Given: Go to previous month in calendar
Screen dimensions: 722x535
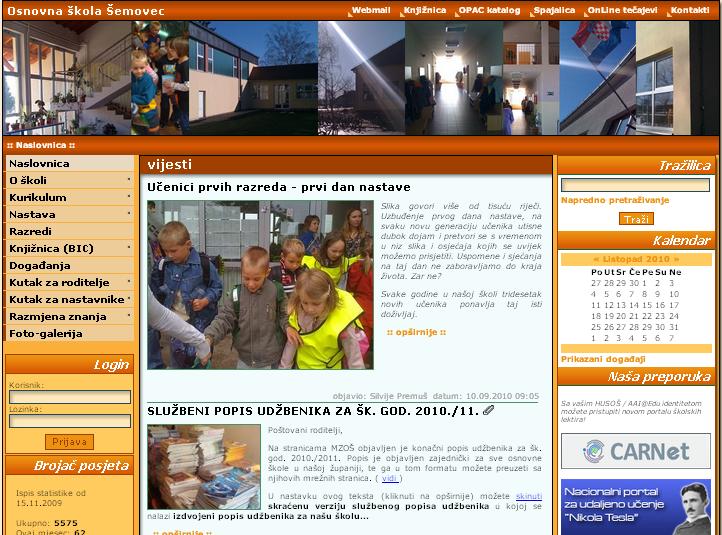Looking at the screenshot, I should point(596,259).
